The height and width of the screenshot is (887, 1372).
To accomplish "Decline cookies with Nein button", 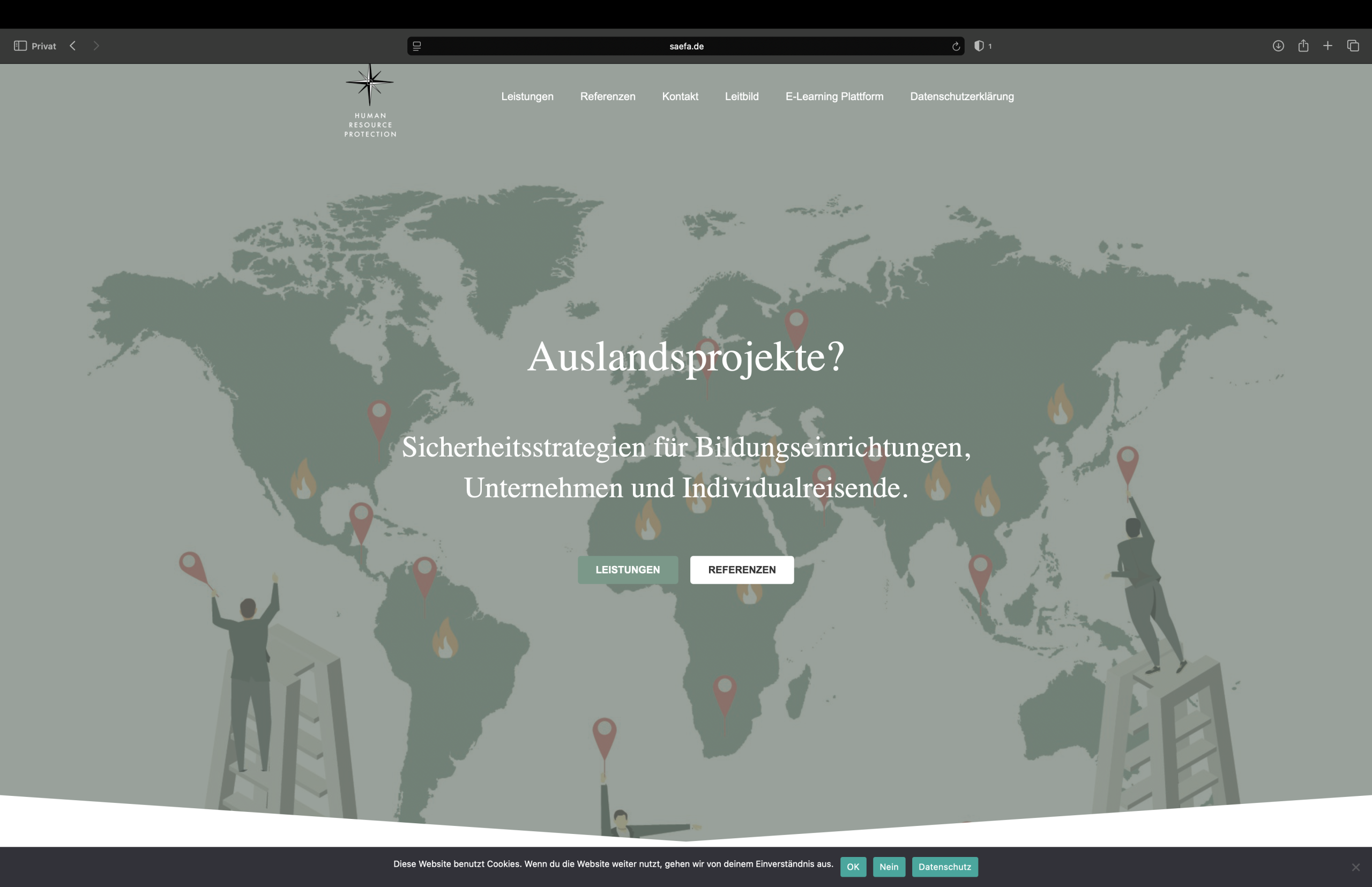I will click(x=889, y=867).
